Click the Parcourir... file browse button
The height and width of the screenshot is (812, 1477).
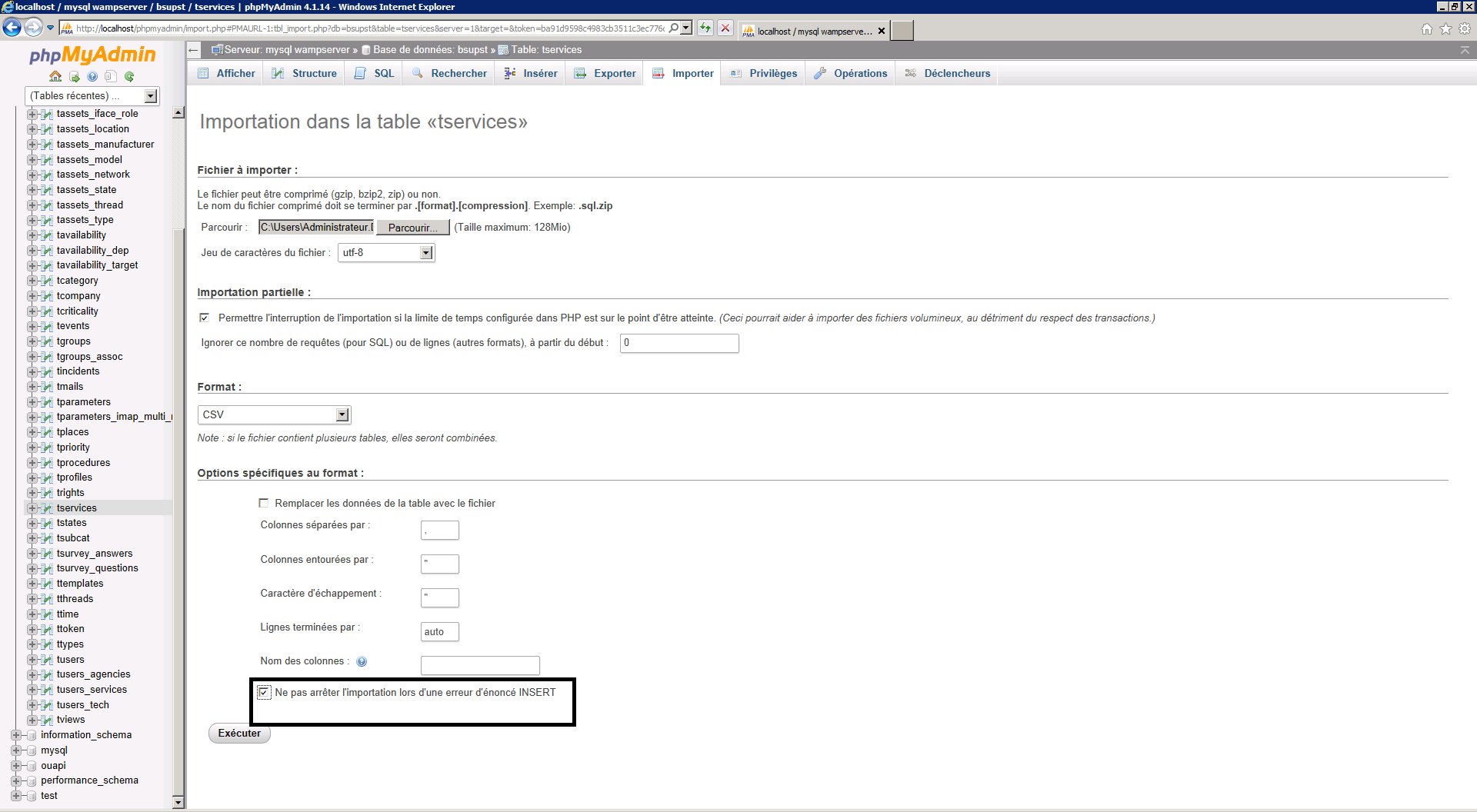pyautogui.click(x=412, y=228)
